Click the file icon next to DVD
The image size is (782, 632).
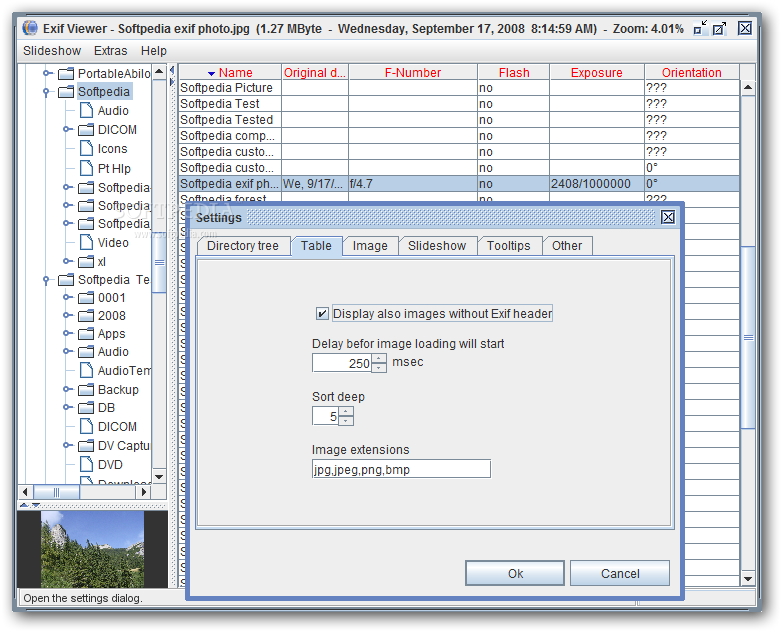coord(86,464)
